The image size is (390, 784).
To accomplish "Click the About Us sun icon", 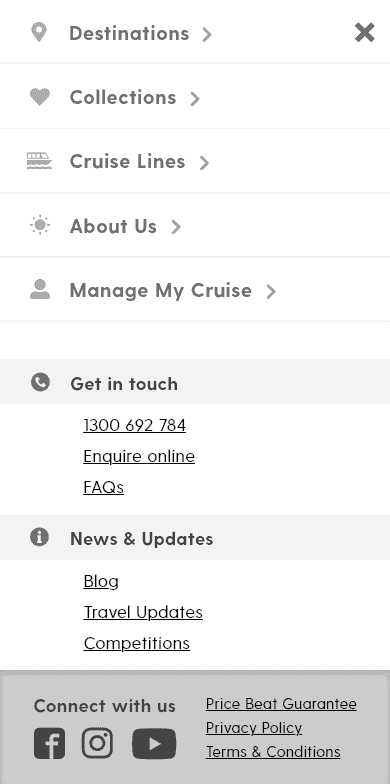I will [x=40, y=226].
